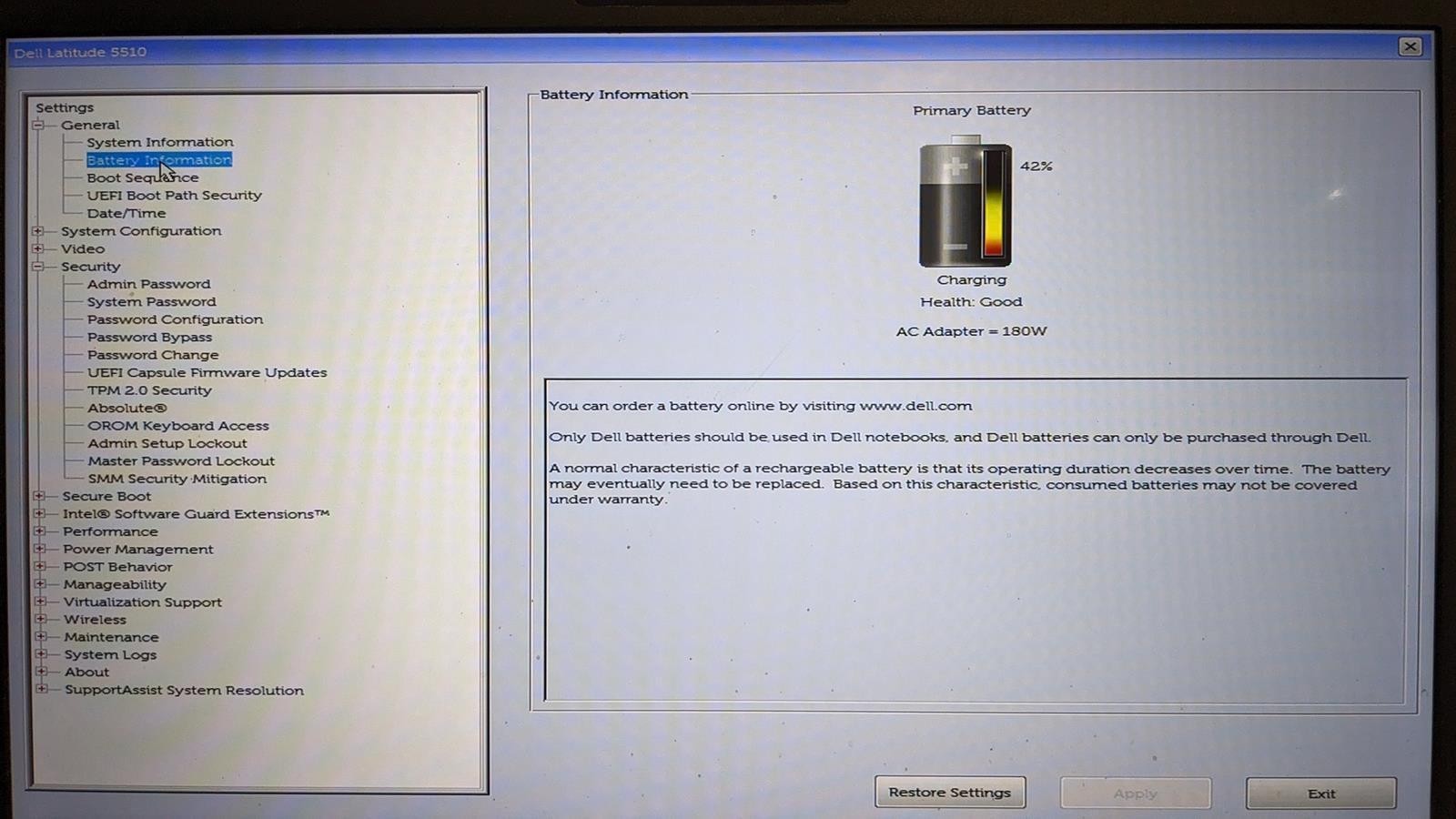Expand the Wireless node

pyautogui.click(x=41, y=619)
